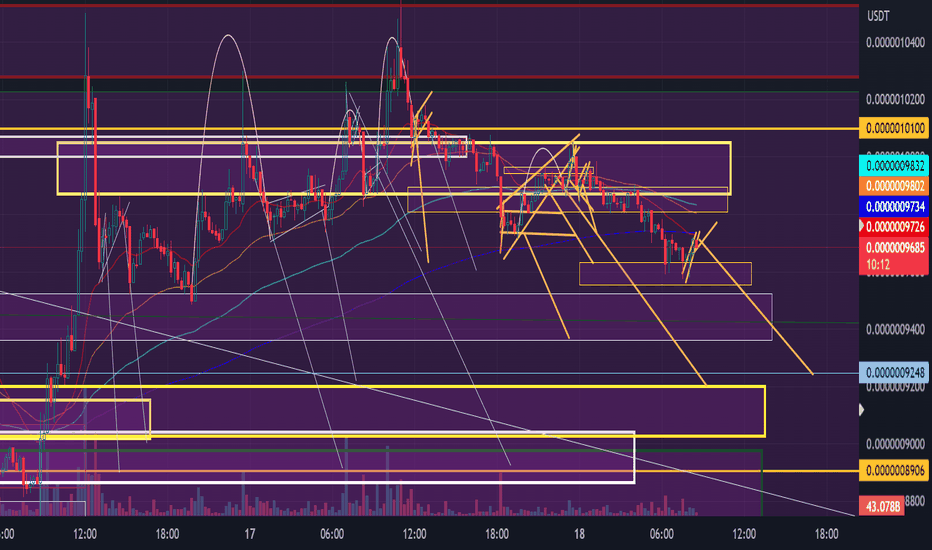This screenshot has height=550, width=932.
Task: Click the 0.0000009400 axis price label
Action: [x=895, y=329]
